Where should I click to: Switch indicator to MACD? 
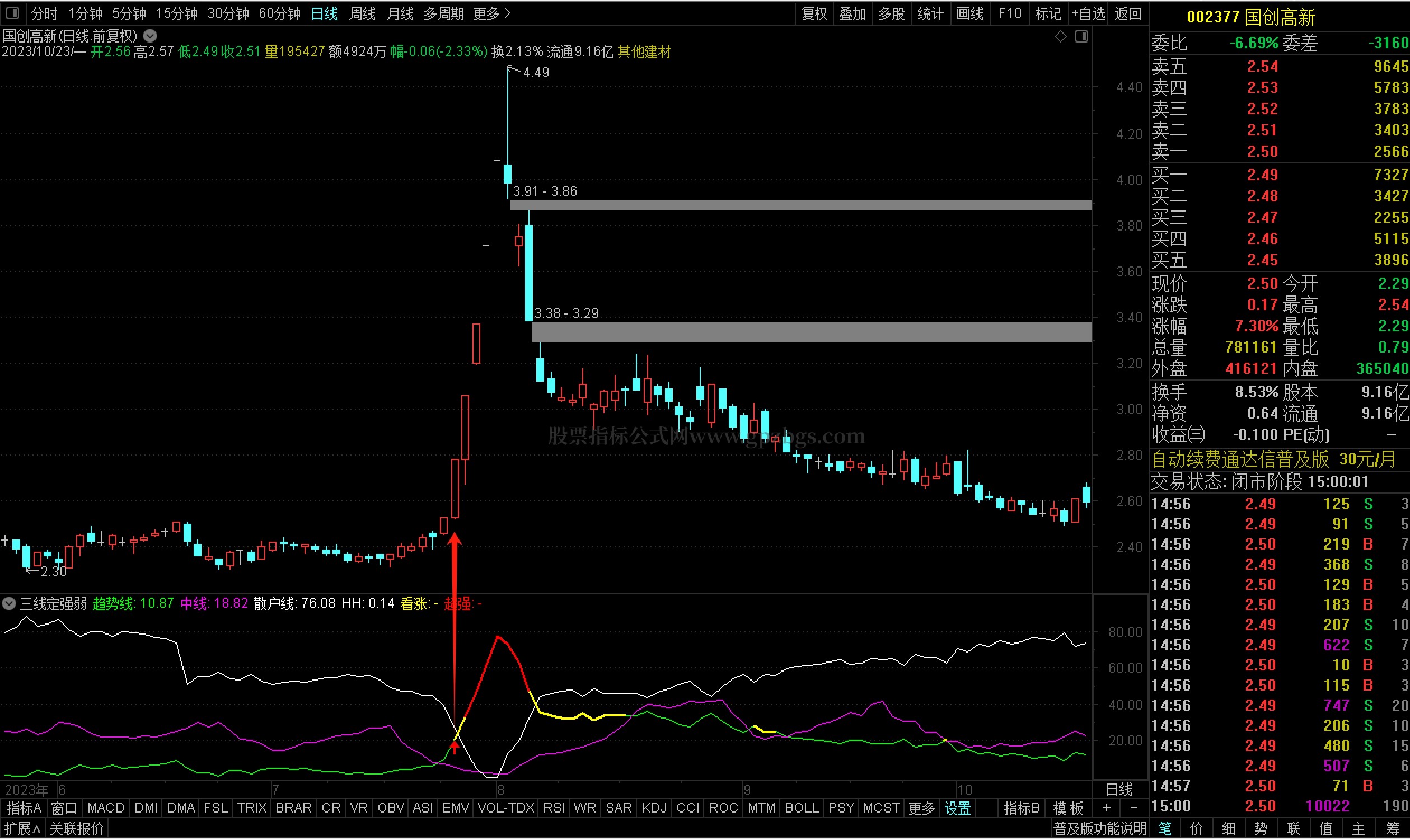coord(106,809)
